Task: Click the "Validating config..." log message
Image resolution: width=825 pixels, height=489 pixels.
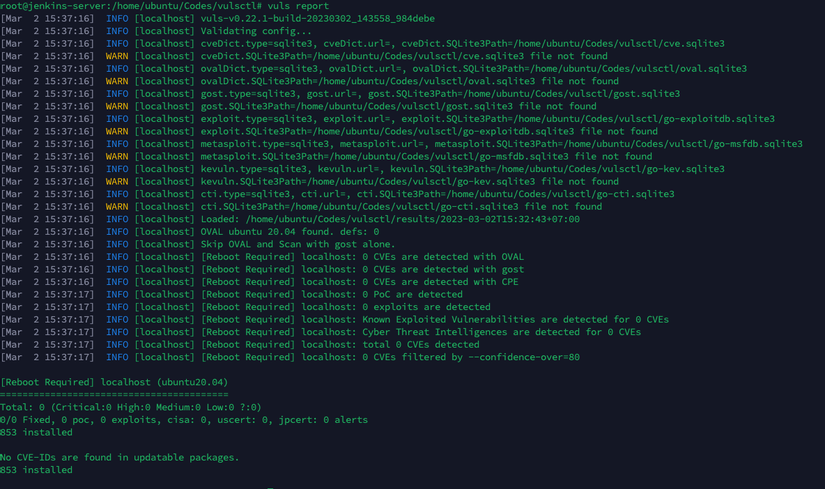Action: (x=248, y=31)
